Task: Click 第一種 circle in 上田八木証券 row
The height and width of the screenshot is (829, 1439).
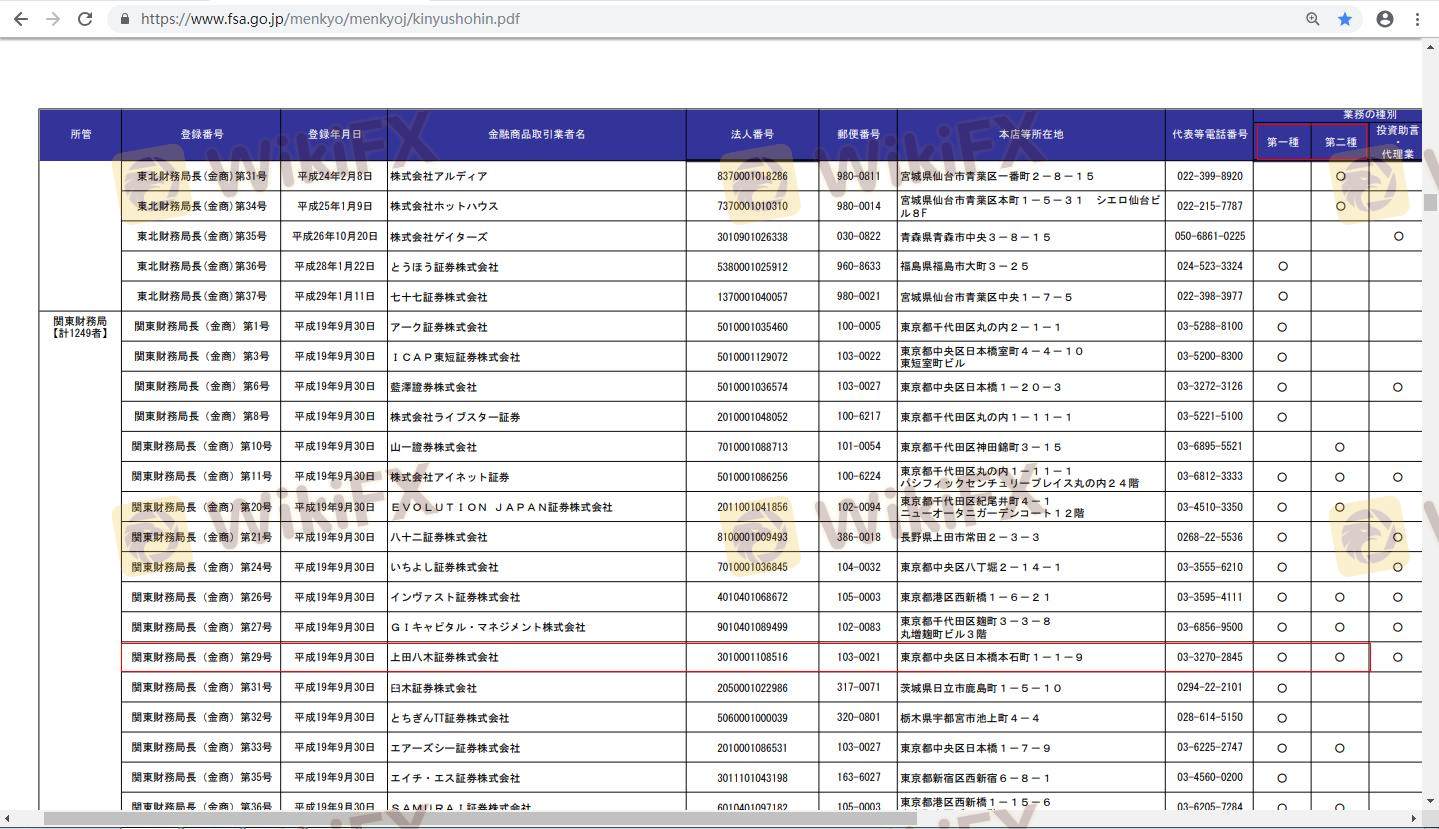Action: pyautogui.click(x=1283, y=657)
